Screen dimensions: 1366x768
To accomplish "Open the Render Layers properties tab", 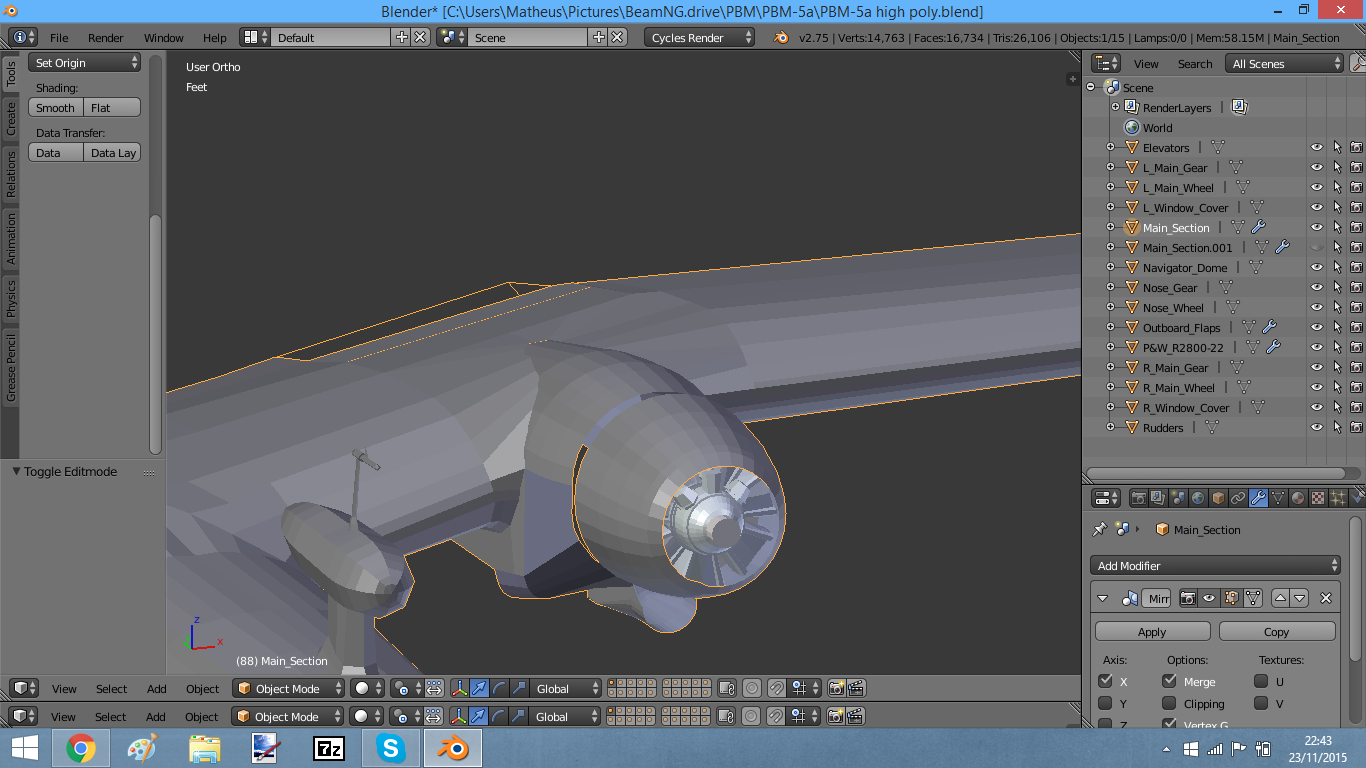I will pos(1158,498).
